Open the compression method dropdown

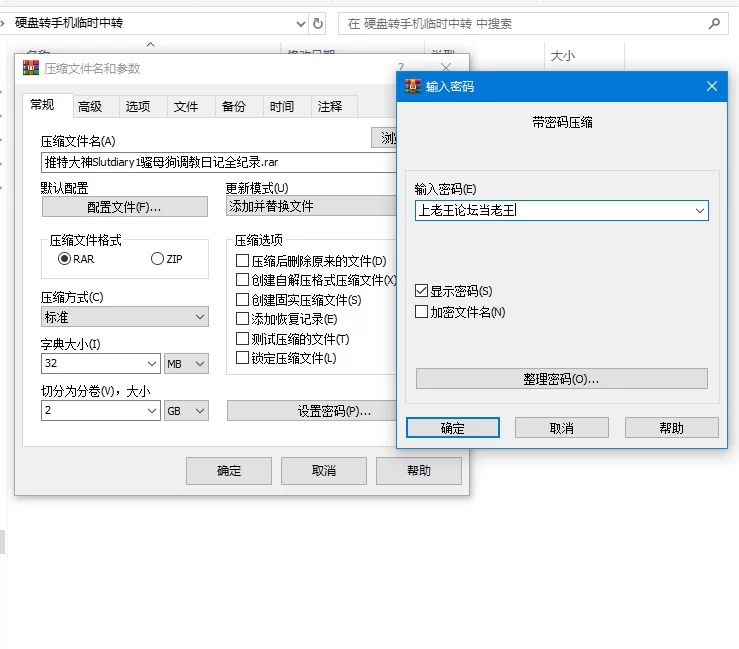[124, 317]
